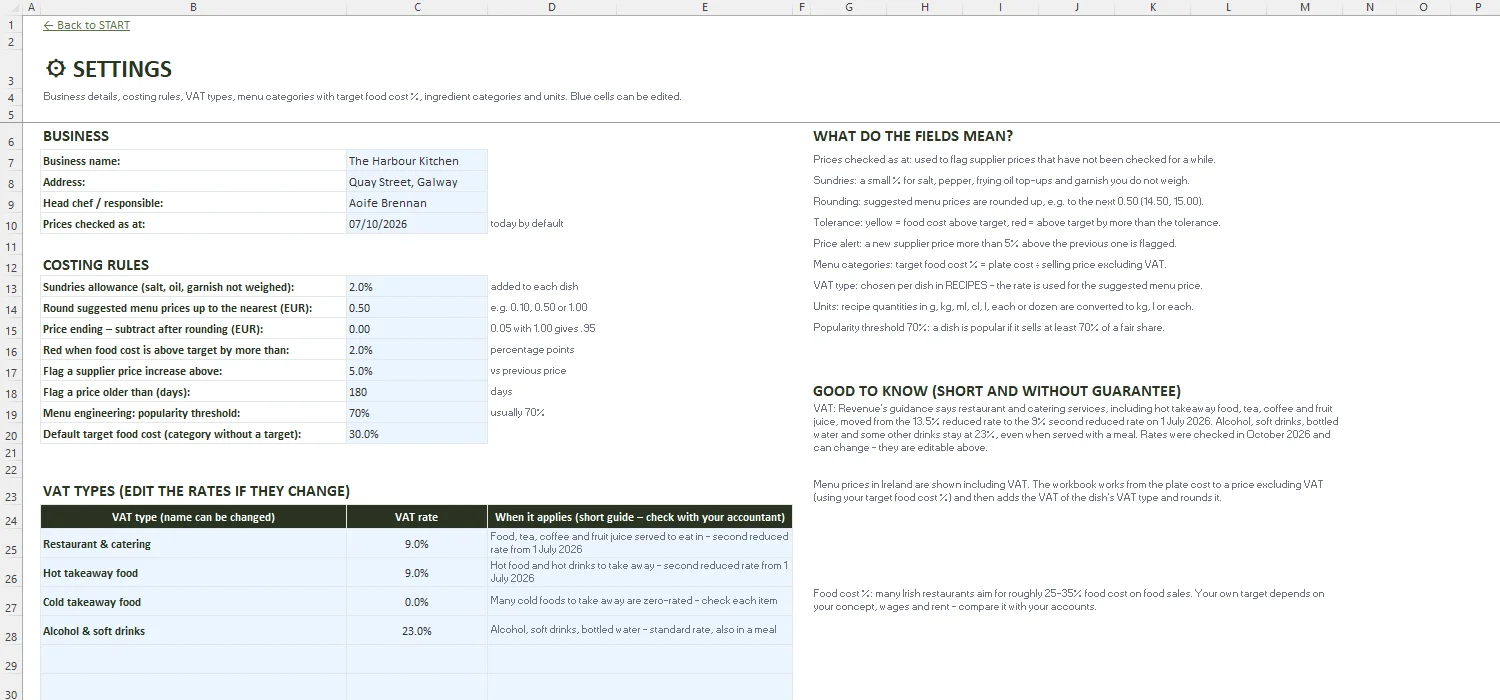1500x700 pixels.
Task: Select the 'added to each dish' note
Action: pyautogui.click(x=534, y=287)
